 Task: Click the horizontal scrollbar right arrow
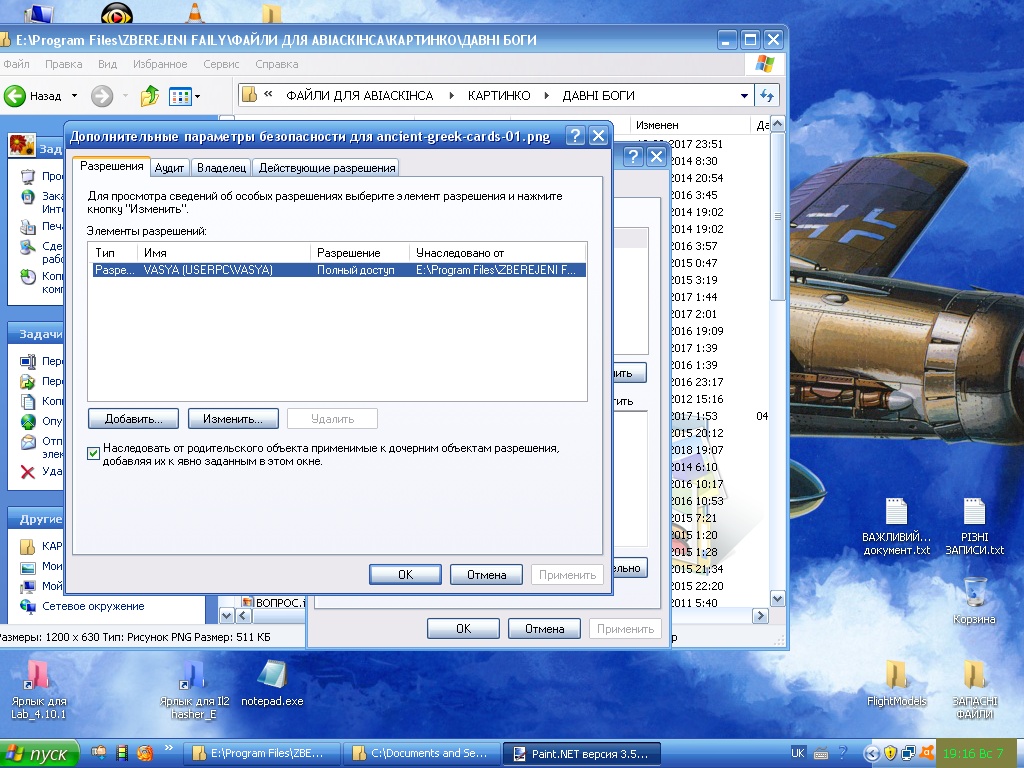(760, 615)
